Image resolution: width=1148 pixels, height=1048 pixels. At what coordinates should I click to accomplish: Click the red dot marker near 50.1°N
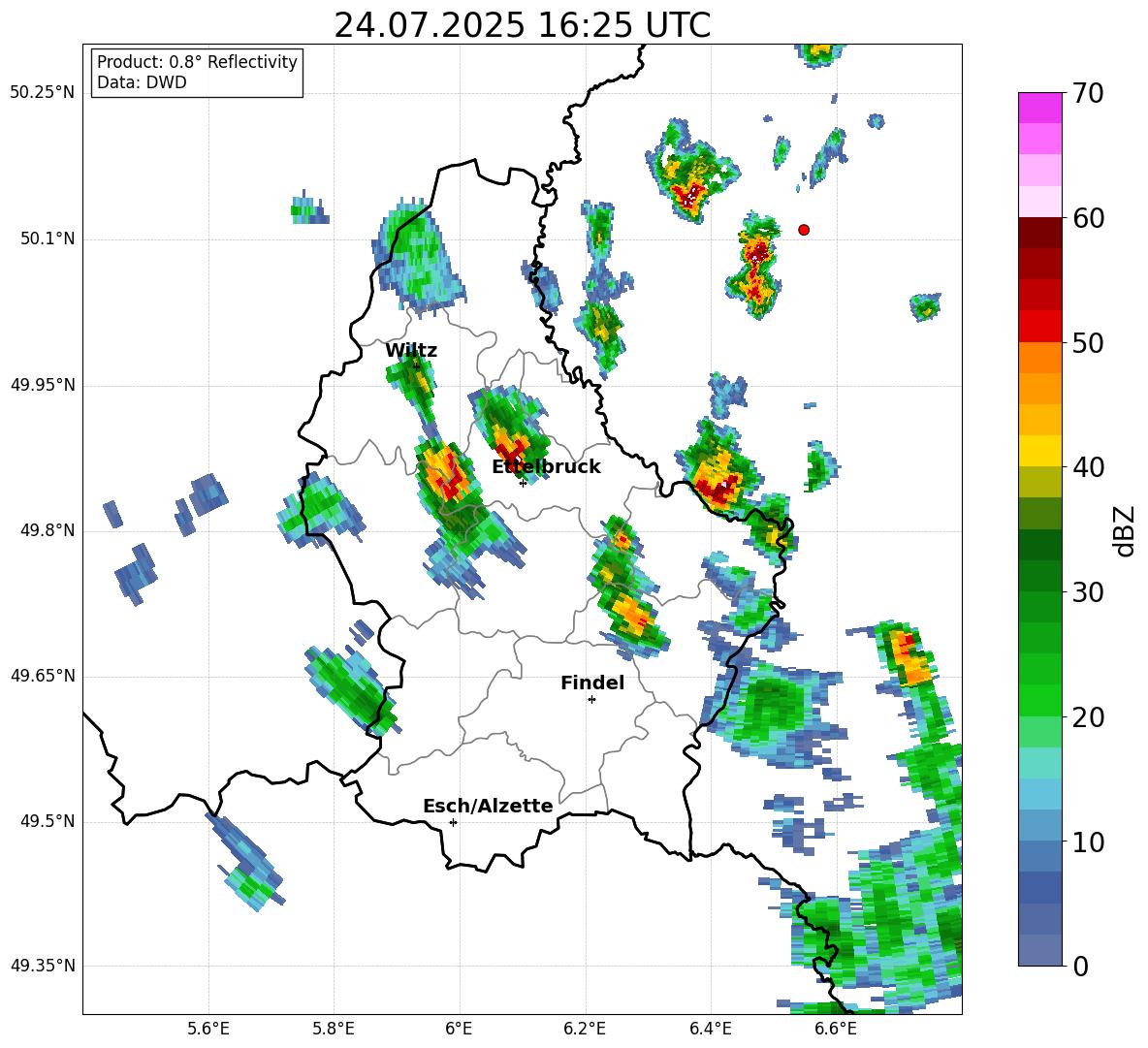(804, 230)
